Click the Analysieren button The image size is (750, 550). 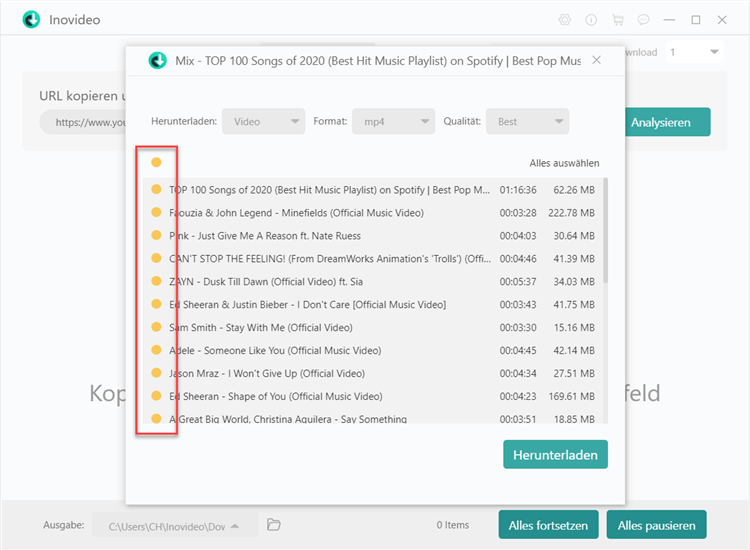pos(667,122)
